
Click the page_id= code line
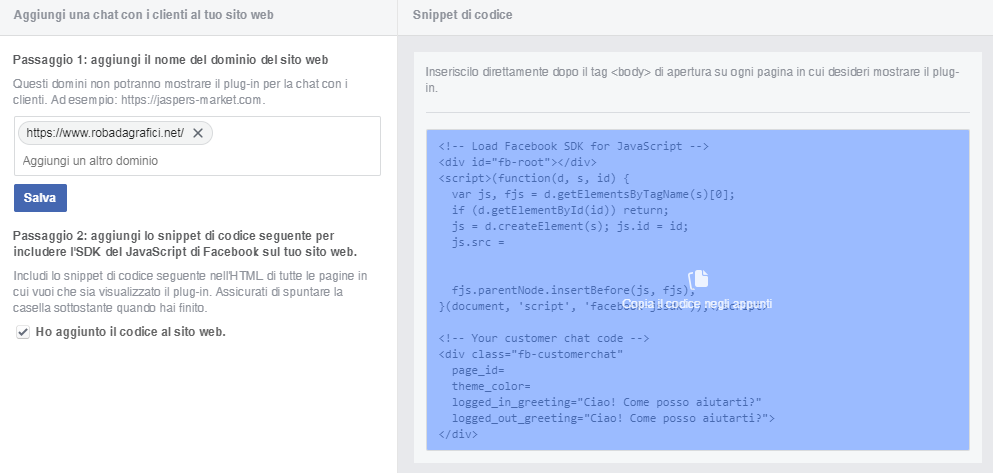pos(478,370)
